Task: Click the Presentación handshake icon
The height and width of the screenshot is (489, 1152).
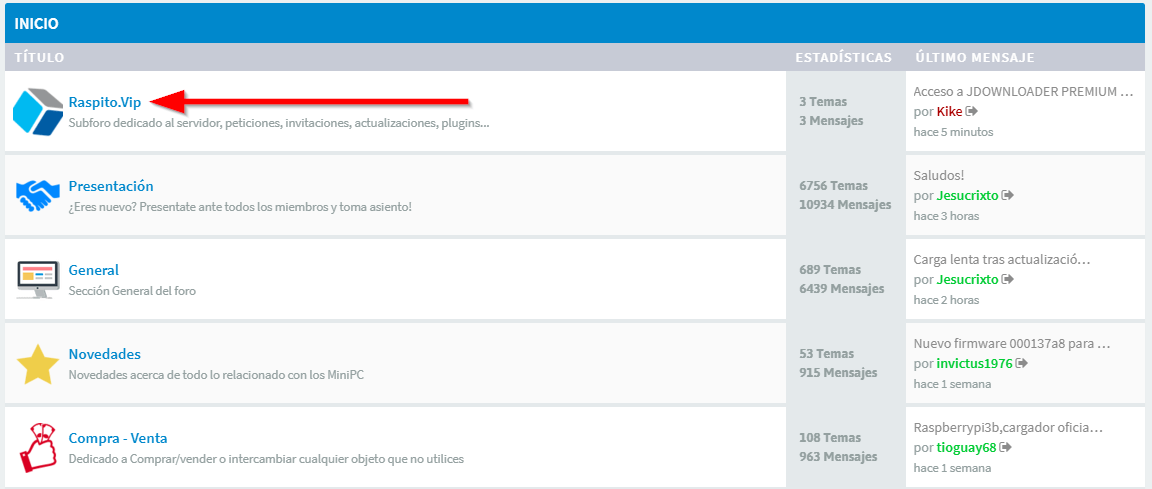Action: (38, 195)
